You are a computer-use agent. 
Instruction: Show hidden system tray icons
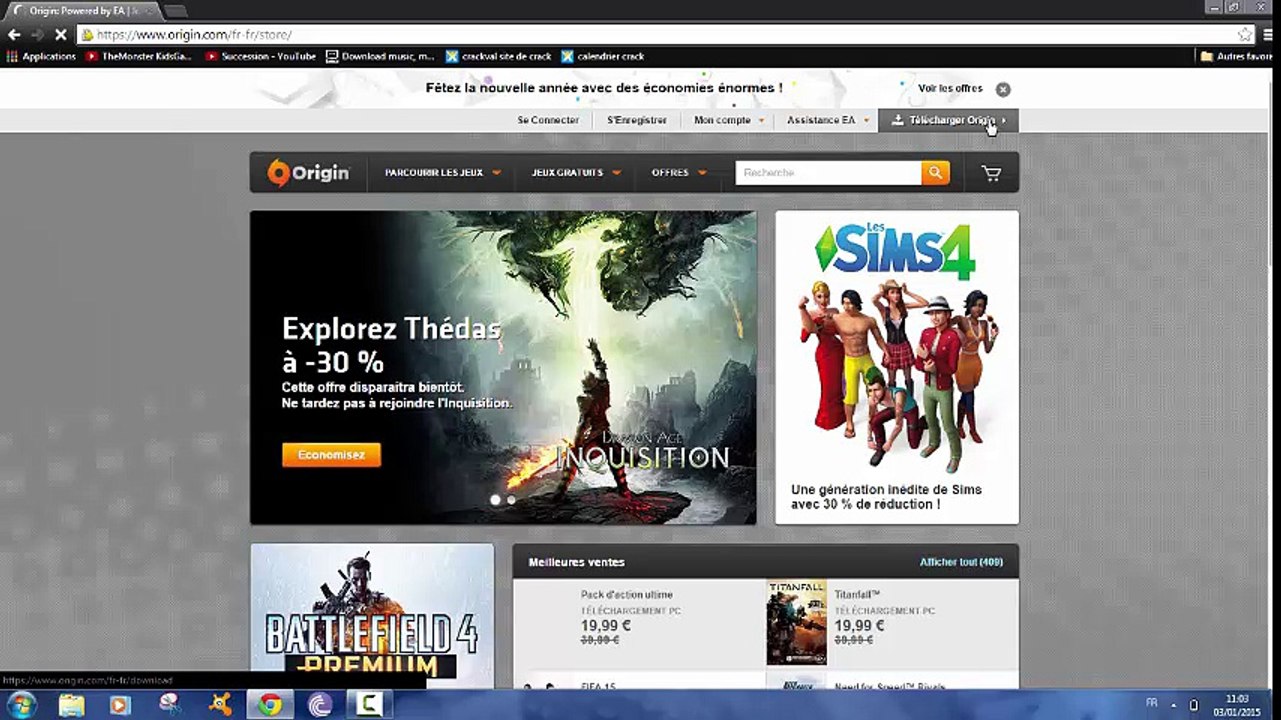(1174, 705)
